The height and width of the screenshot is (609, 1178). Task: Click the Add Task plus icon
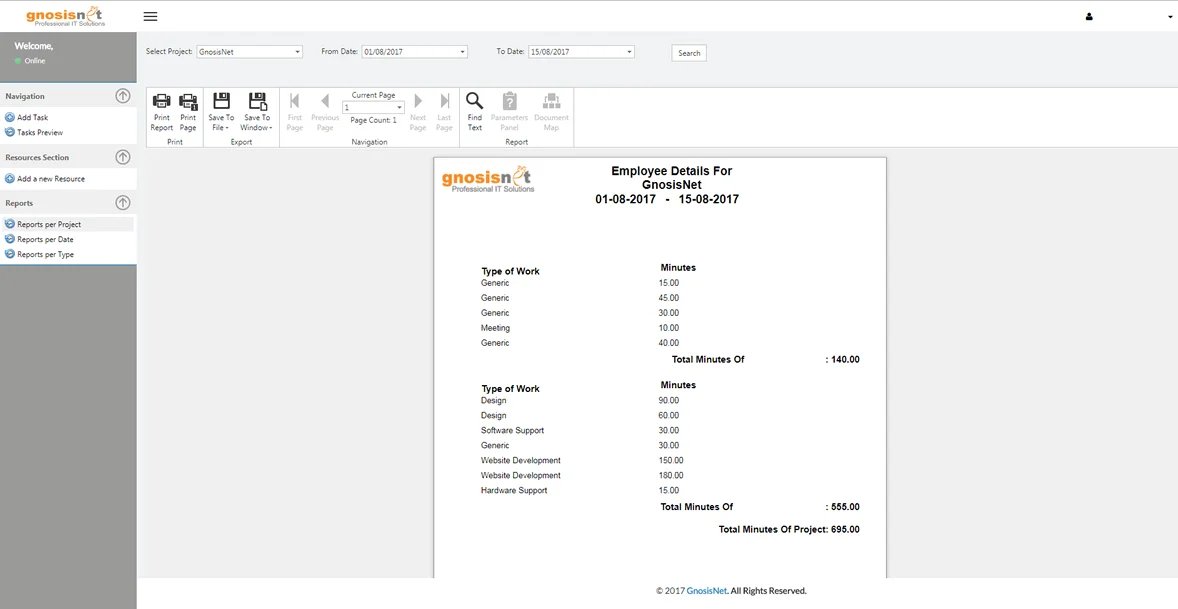10,117
